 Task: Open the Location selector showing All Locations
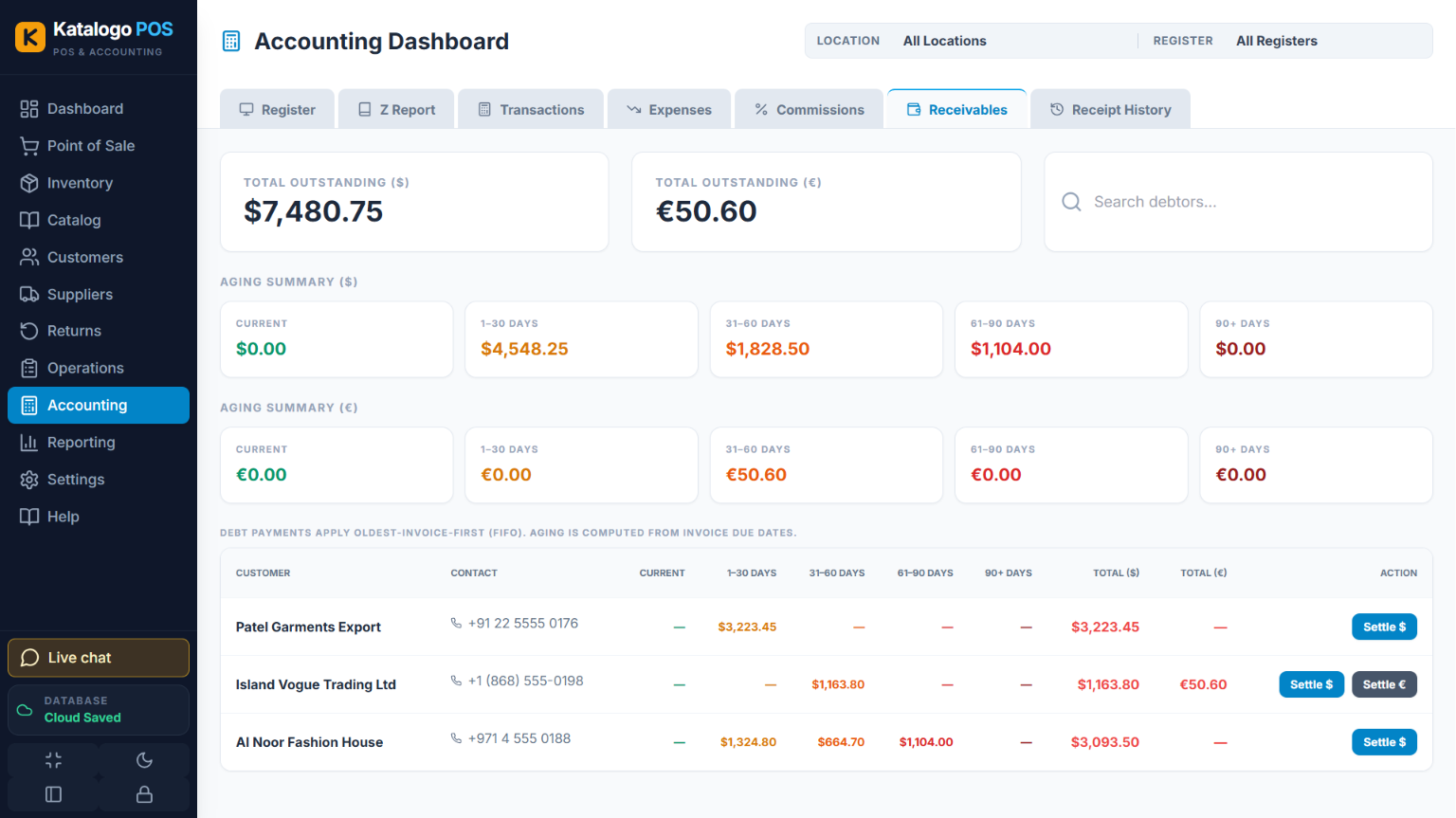pyautogui.click(x=972, y=41)
